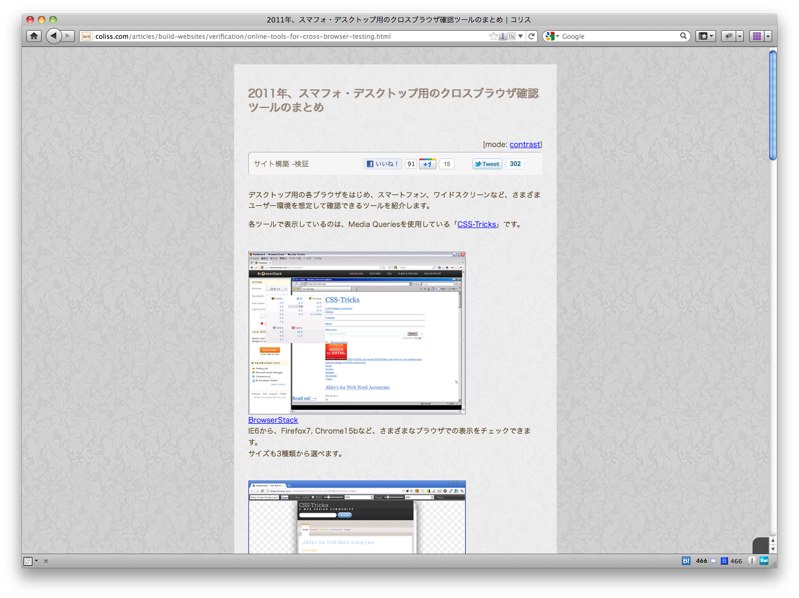Click the Hatena bookmark B! status icon

686,561
